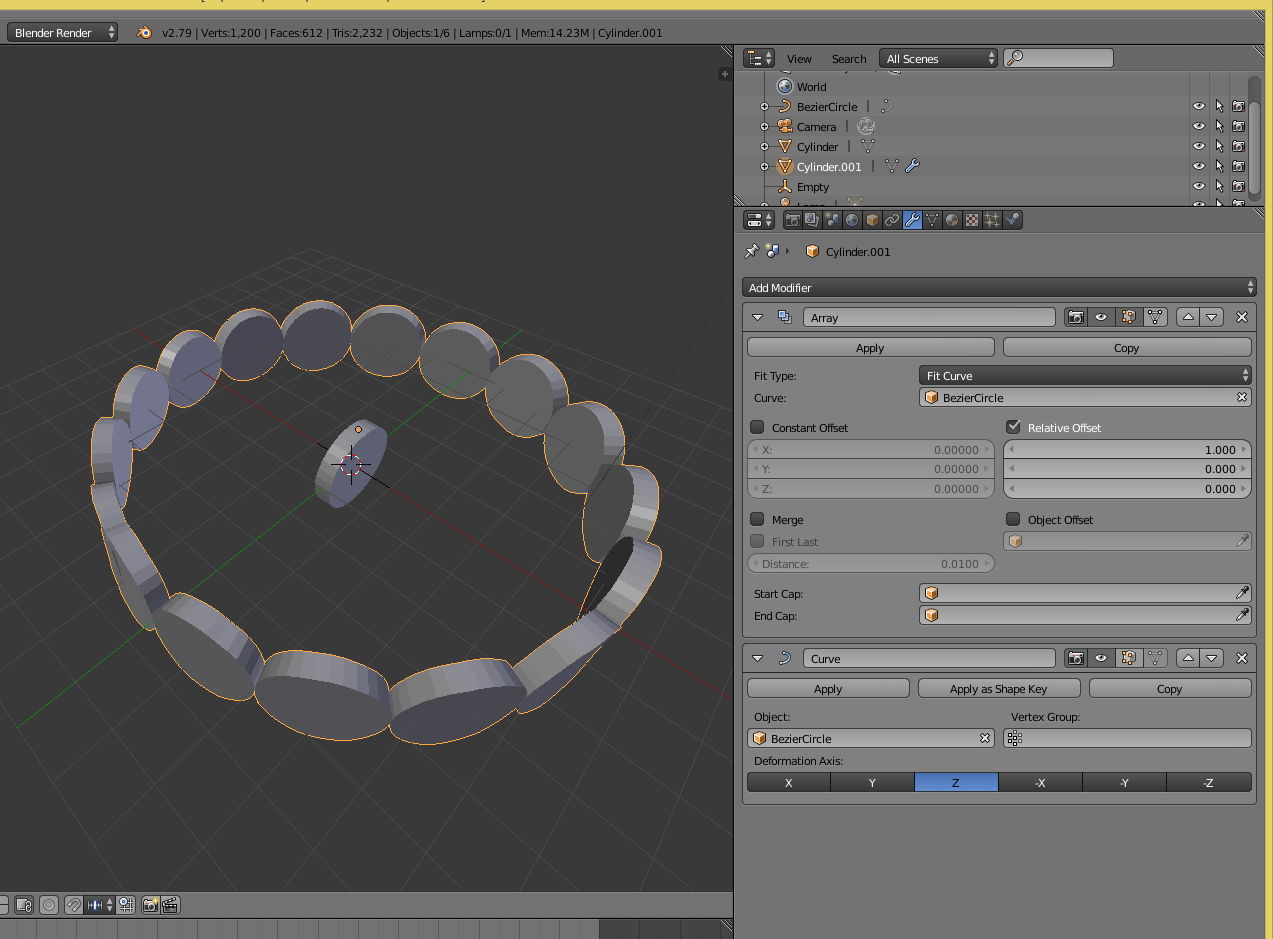Enable the Constant Offset checkbox

(x=757, y=427)
